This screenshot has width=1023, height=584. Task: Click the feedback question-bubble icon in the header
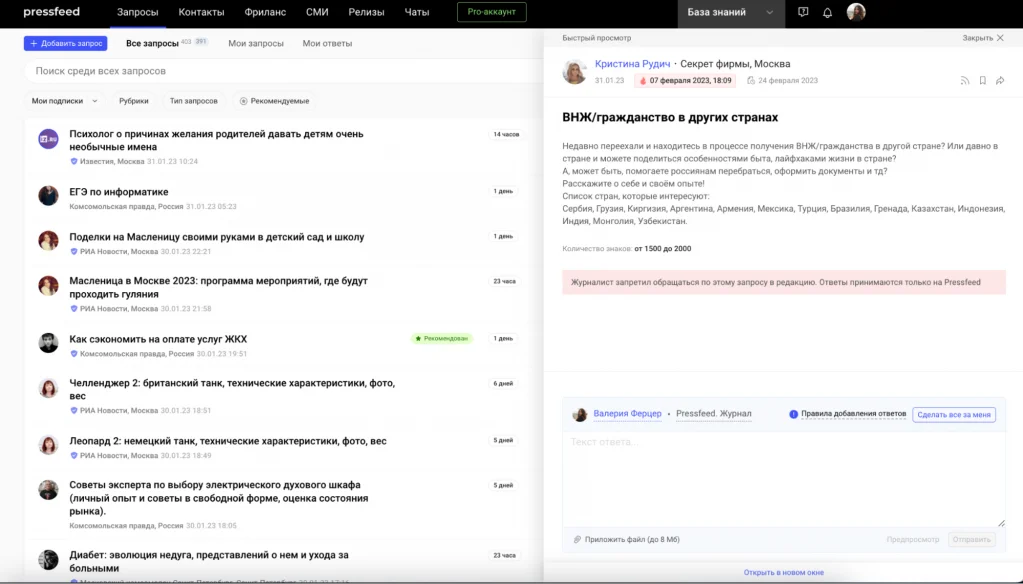tap(801, 12)
